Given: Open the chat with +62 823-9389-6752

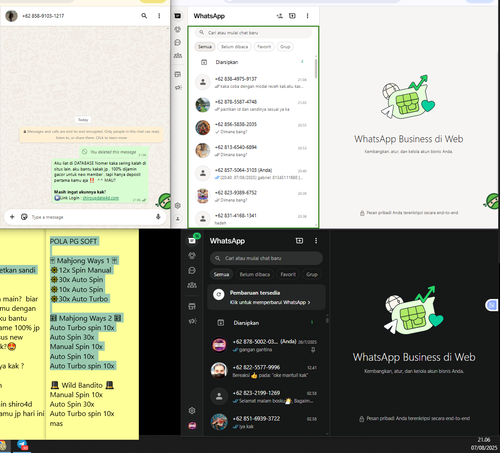Looking at the screenshot, I should coord(253,196).
